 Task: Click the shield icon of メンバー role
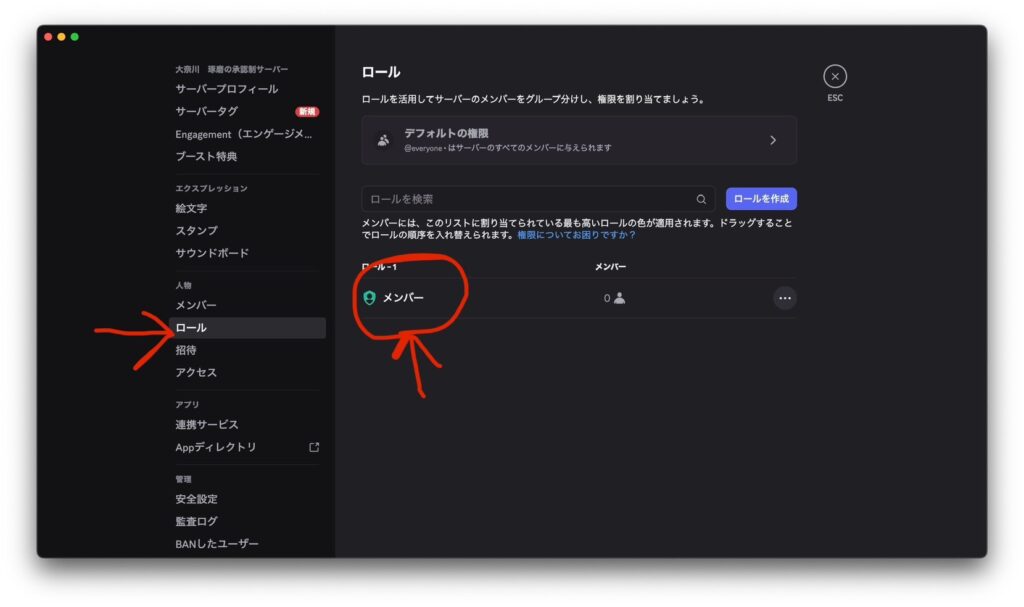click(x=370, y=298)
